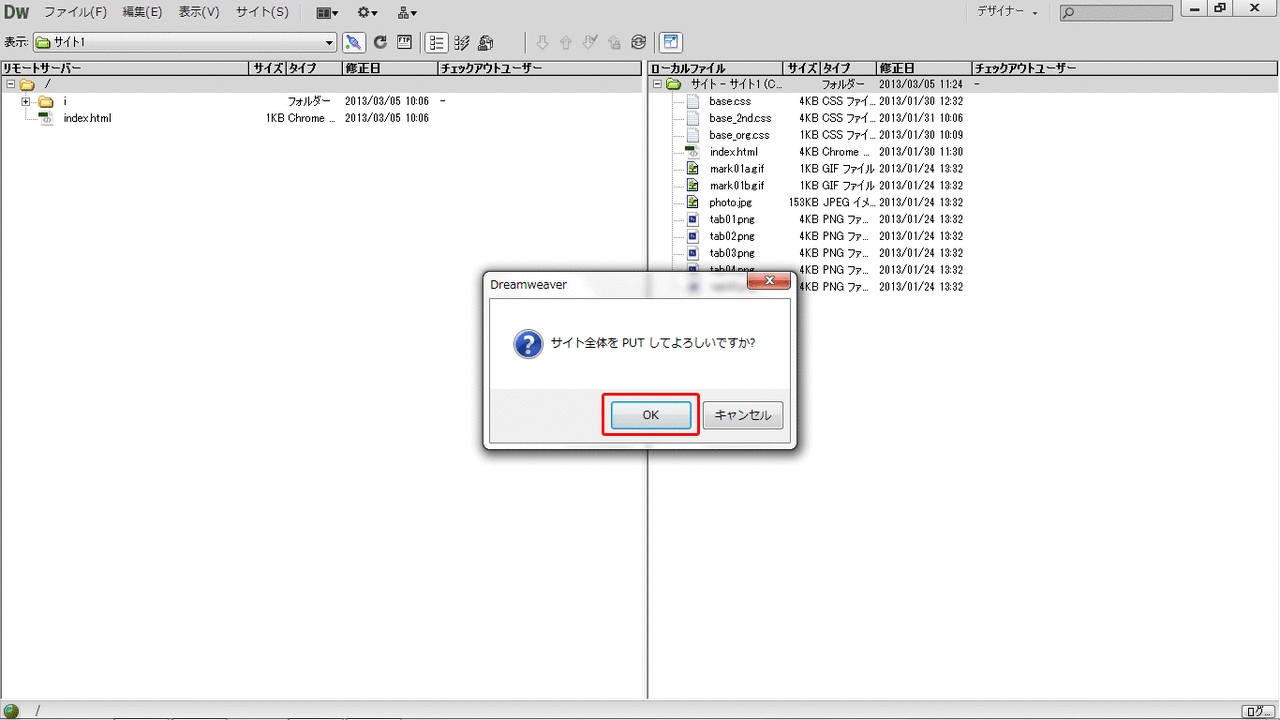The image size is (1280, 720).
Task: Click the remote pane 修正日 column header
Action: click(x=389, y=68)
